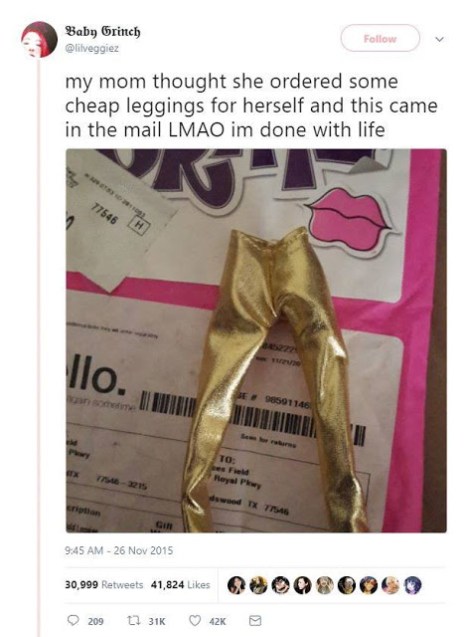Enlarge the gold leggings photo

tap(256, 340)
